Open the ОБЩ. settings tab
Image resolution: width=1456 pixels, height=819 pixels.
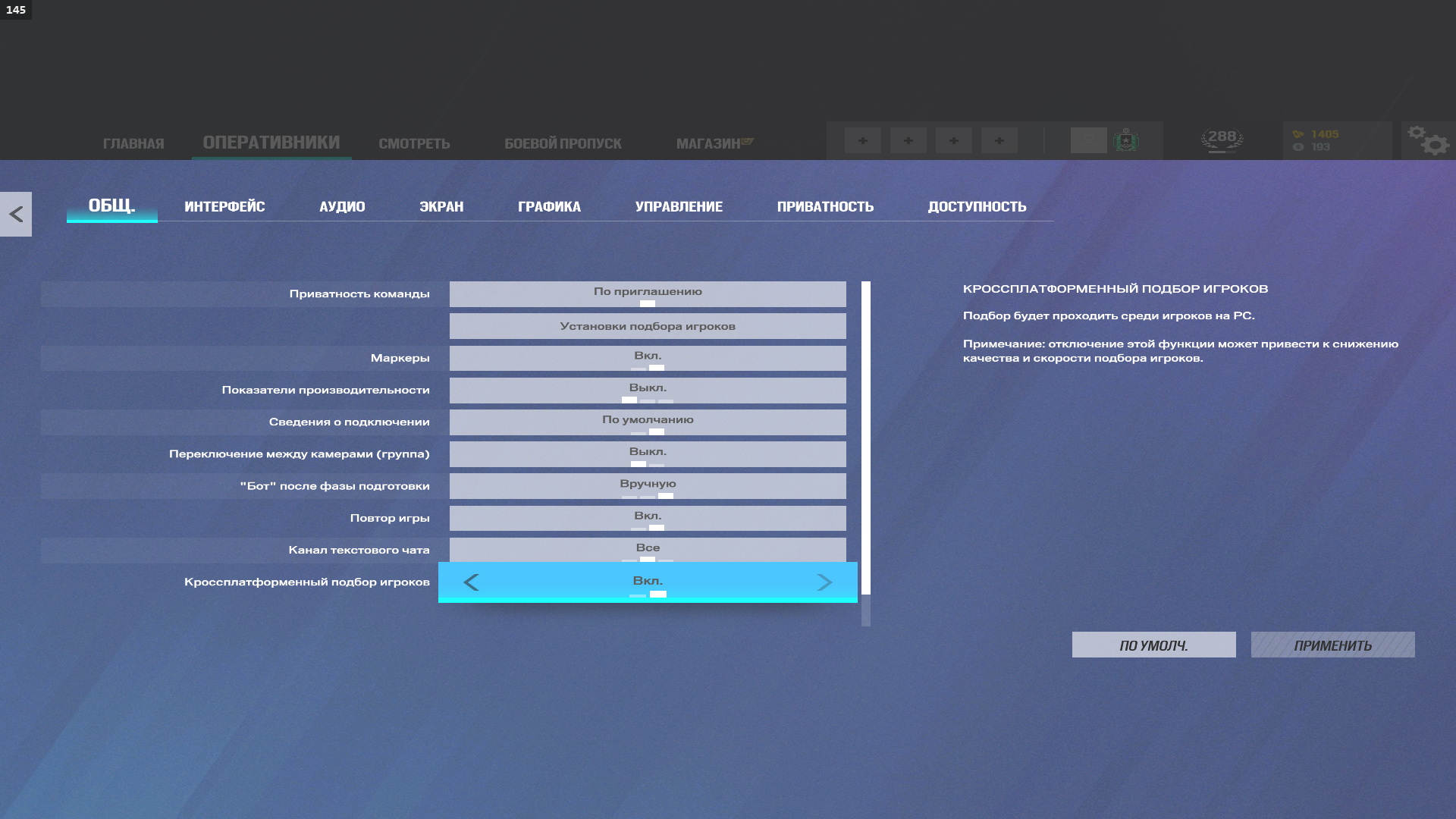(111, 206)
